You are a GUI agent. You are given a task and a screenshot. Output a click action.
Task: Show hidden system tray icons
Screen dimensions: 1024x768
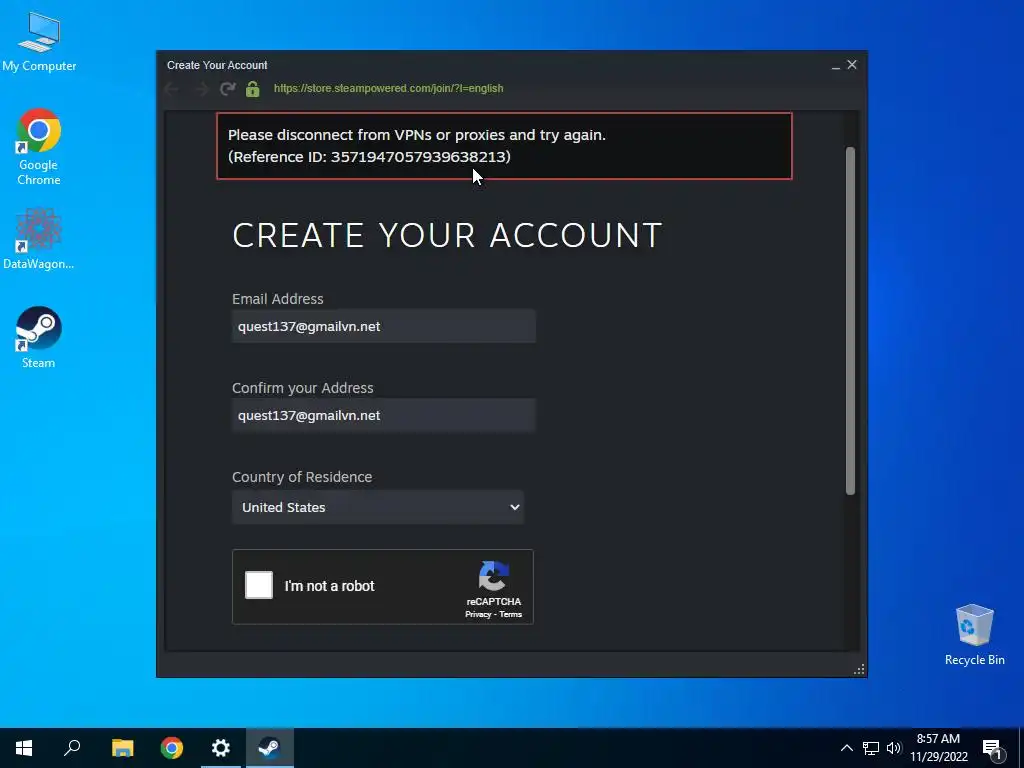846,748
